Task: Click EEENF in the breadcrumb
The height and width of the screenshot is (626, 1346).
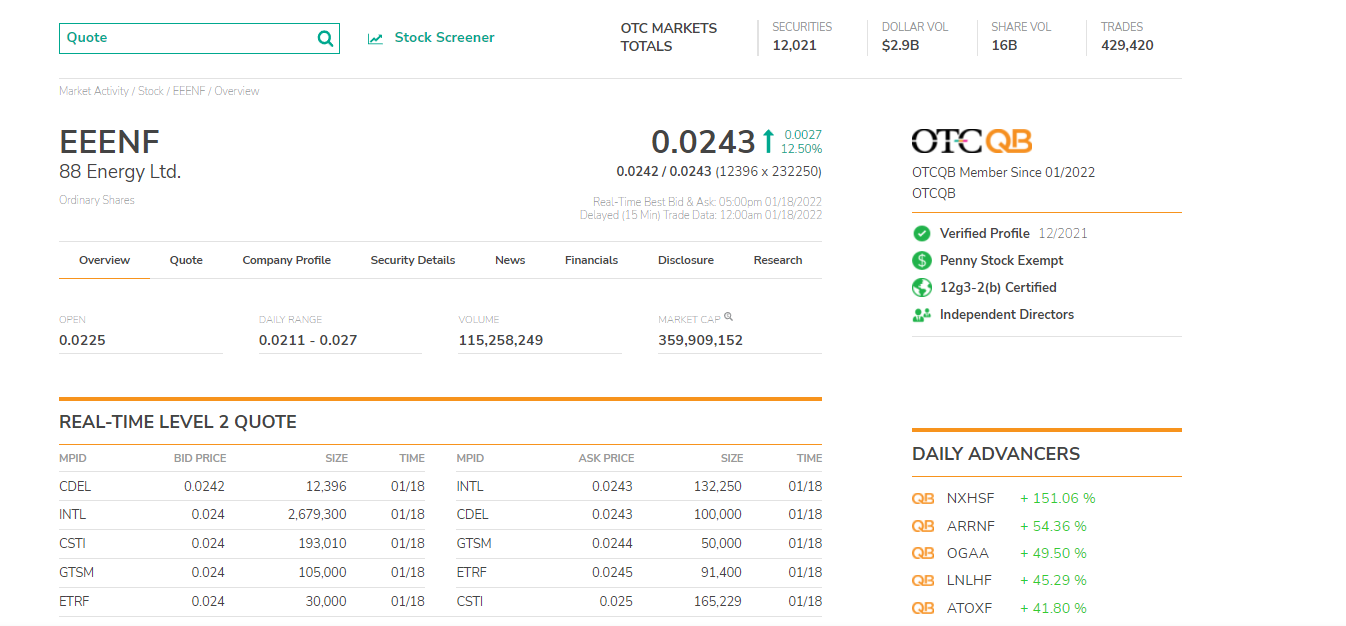Action: pyautogui.click(x=189, y=91)
